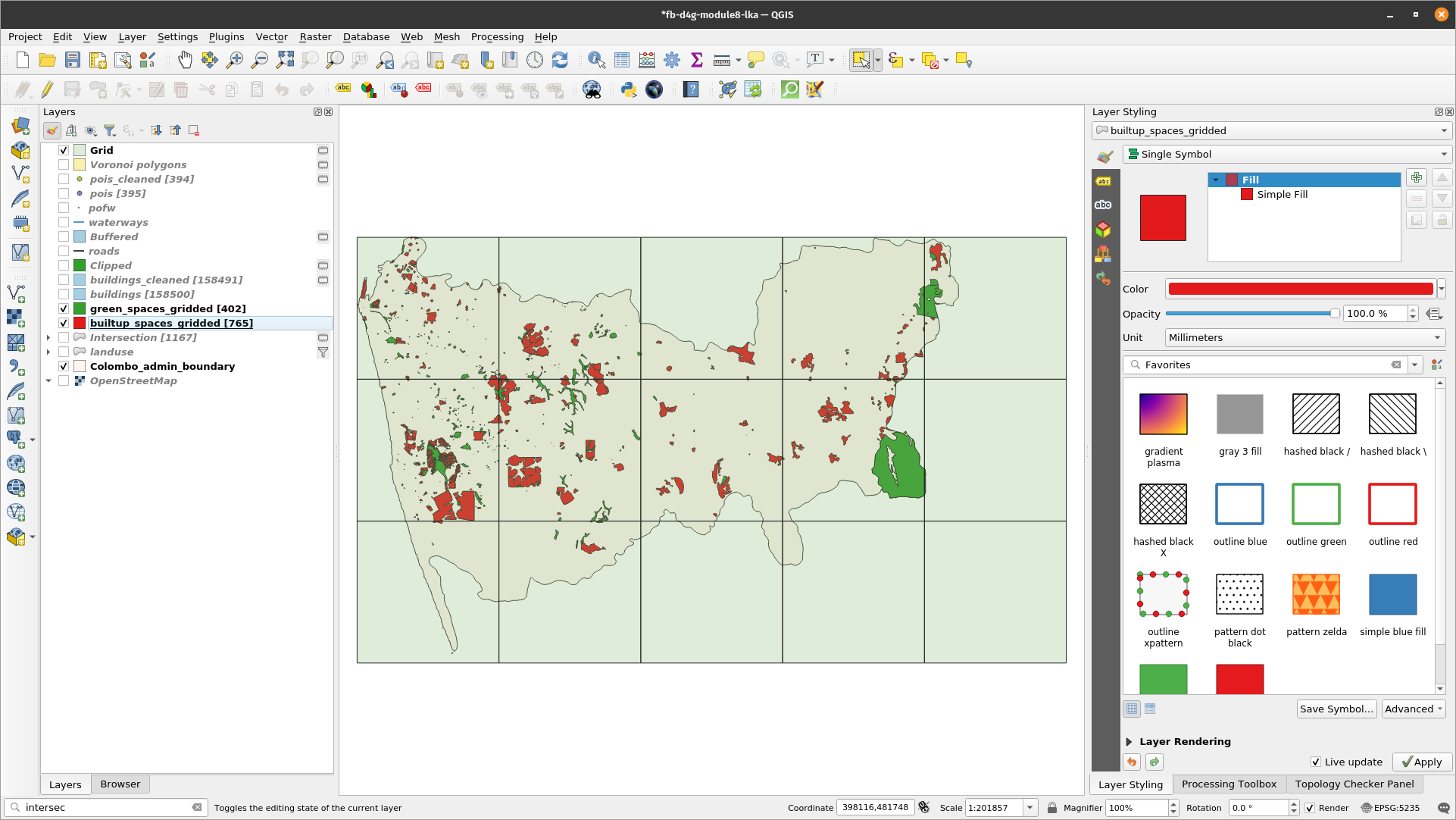The height and width of the screenshot is (820, 1456).
Task: Click the Add Symbol Layer plus icon
Action: coord(1417,177)
